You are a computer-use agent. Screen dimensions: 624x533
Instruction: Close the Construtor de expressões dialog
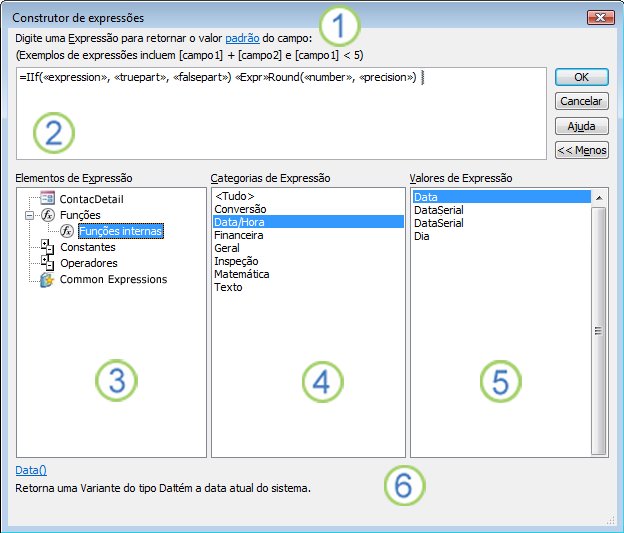[600, 18]
